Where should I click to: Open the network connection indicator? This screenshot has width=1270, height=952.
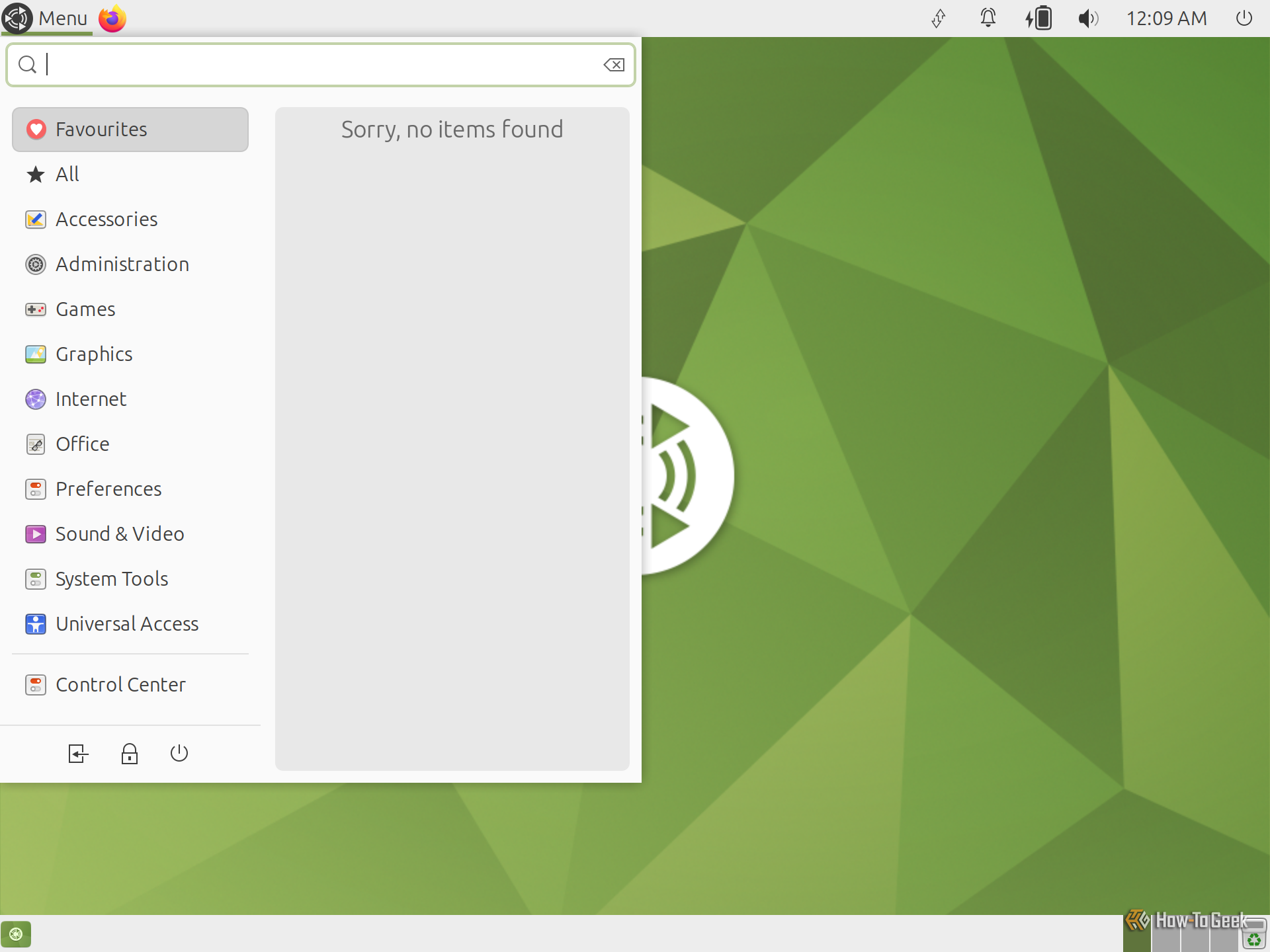click(x=939, y=19)
